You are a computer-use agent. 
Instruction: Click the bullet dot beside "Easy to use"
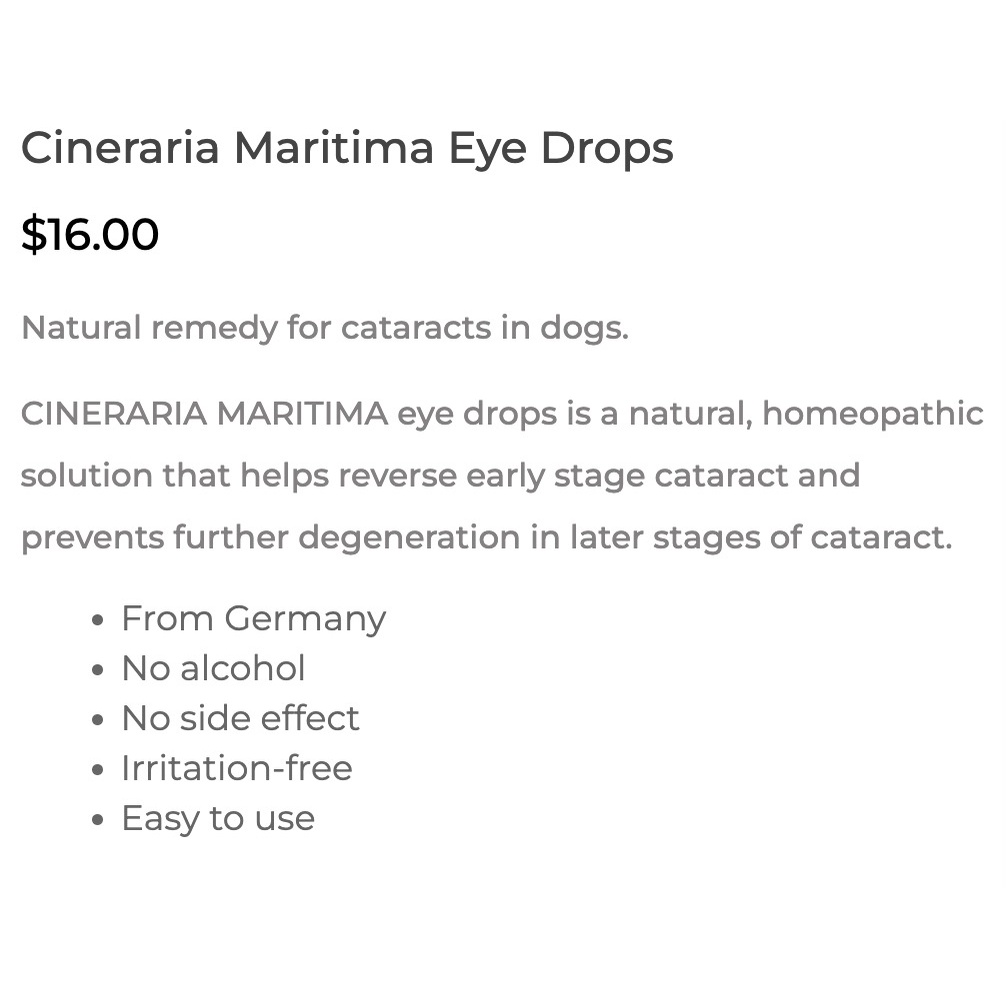pos(97,821)
